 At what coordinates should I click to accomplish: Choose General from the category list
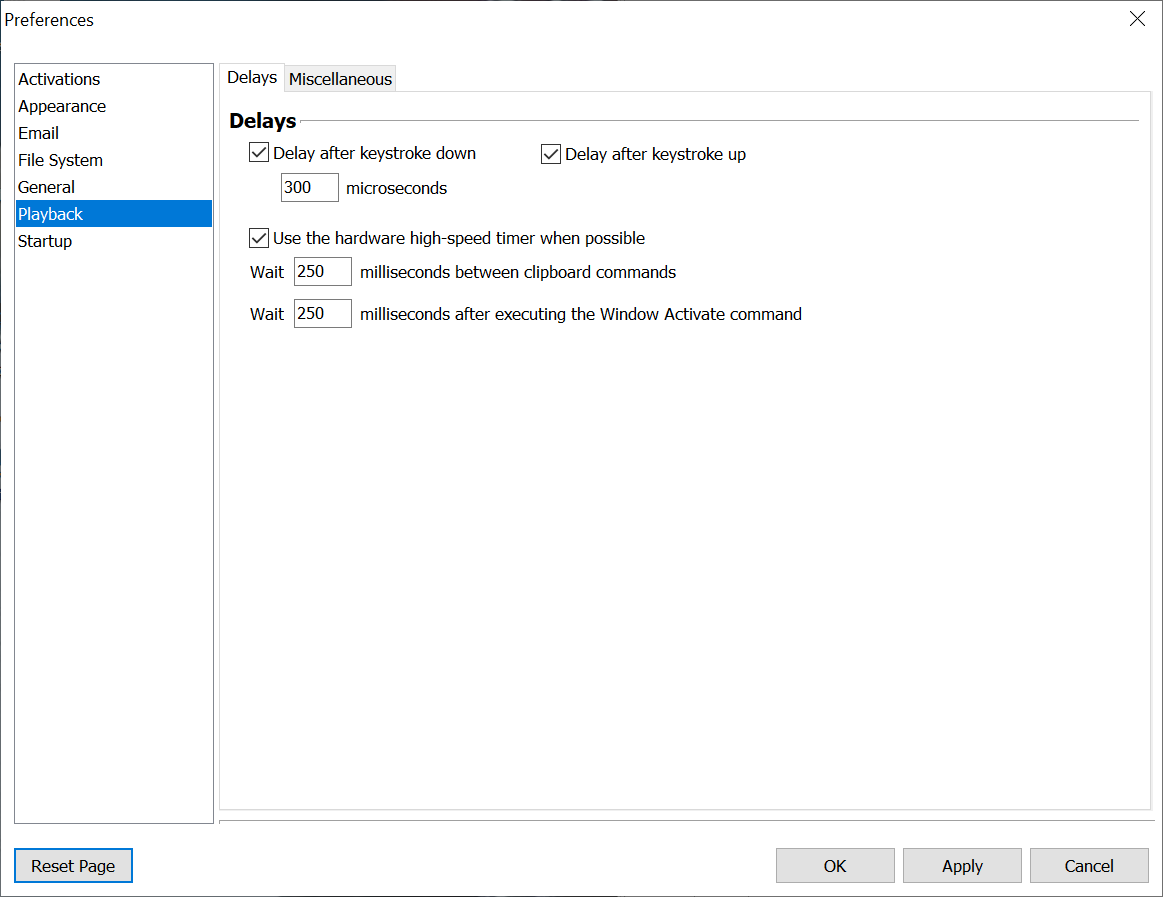pos(46,187)
